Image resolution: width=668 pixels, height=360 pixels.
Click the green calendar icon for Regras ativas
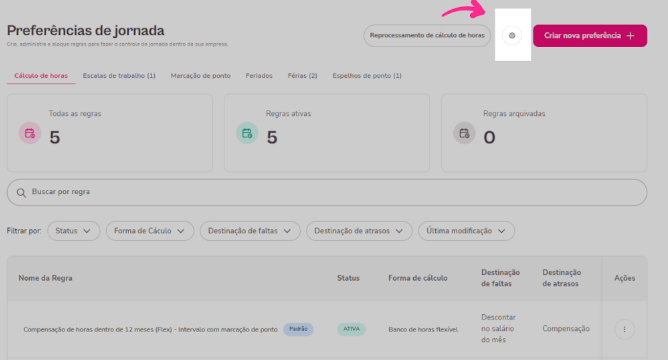click(247, 133)
